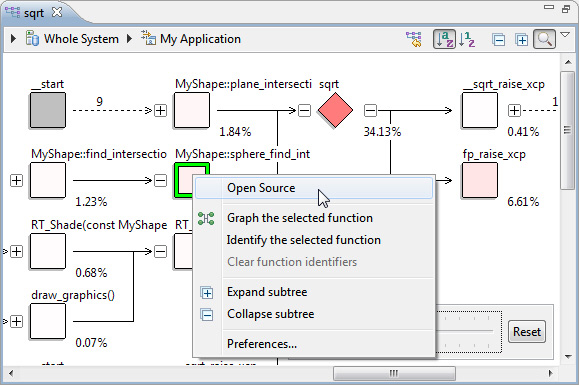Expand the plus right of __sqrt_raise_xcp

[x=514, y=110]
